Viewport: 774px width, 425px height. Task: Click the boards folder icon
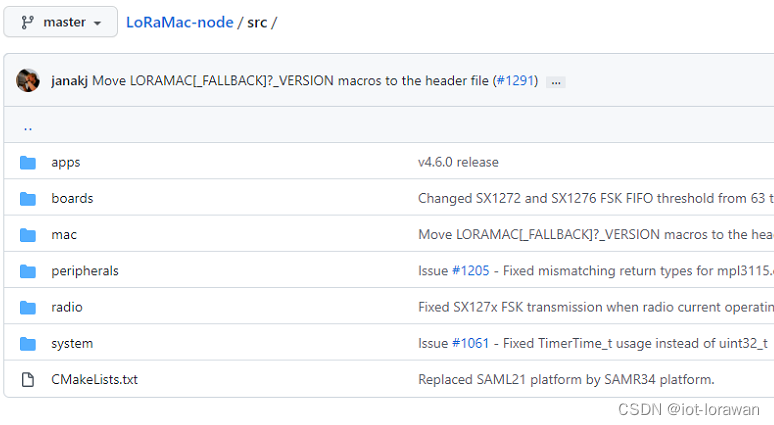tap(28, 198)
